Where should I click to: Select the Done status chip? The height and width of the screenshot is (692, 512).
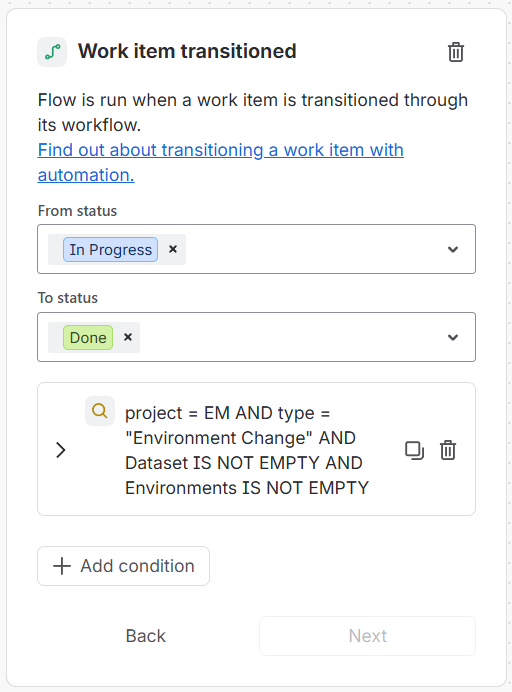point(88,338)
